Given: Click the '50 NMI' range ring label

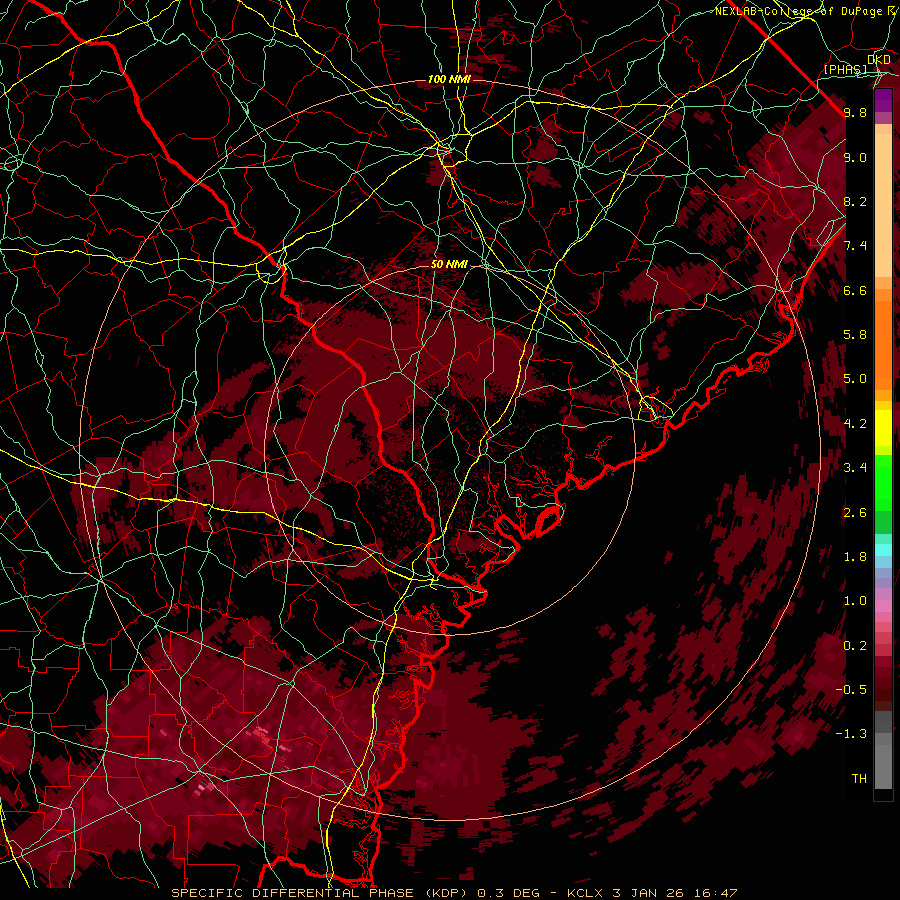Looking at the screenshot, I should point(449,265).
